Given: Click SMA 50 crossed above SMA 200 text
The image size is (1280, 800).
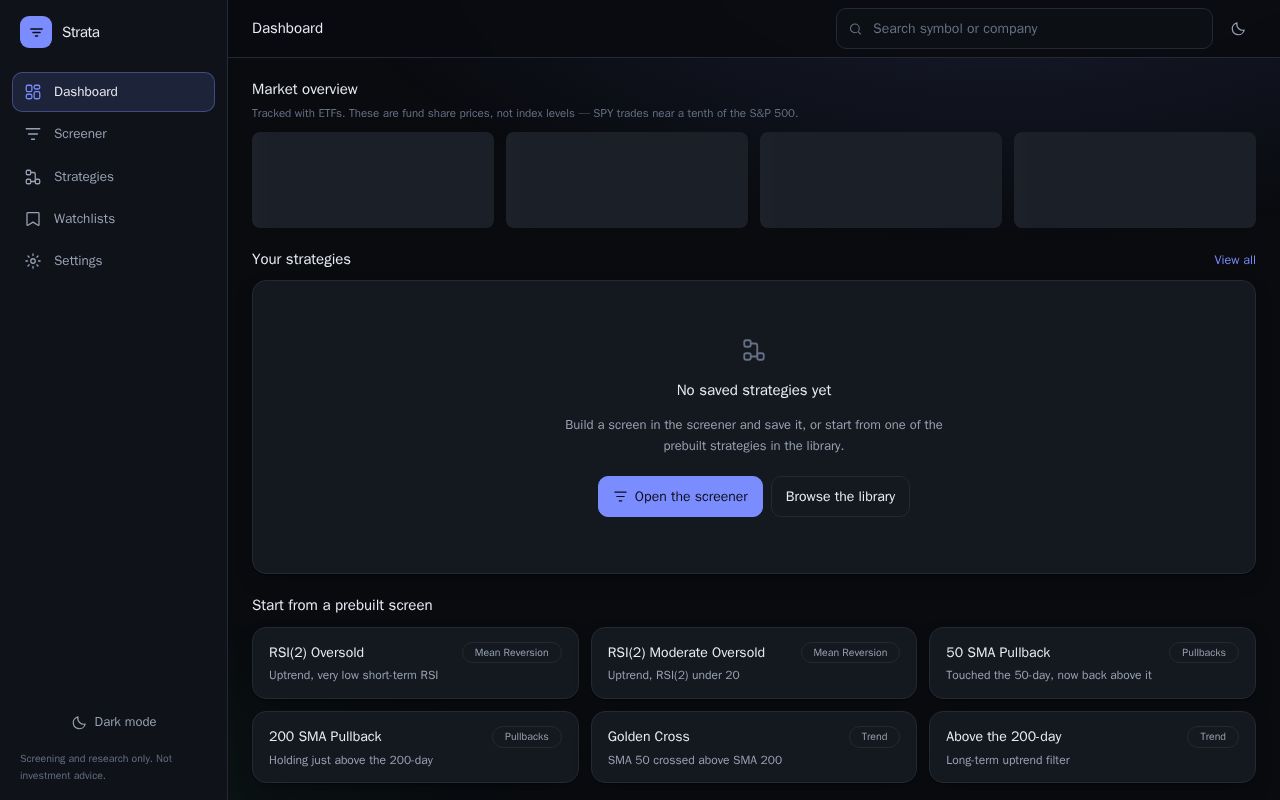Looking at the screenshot, I should [695, 760].
